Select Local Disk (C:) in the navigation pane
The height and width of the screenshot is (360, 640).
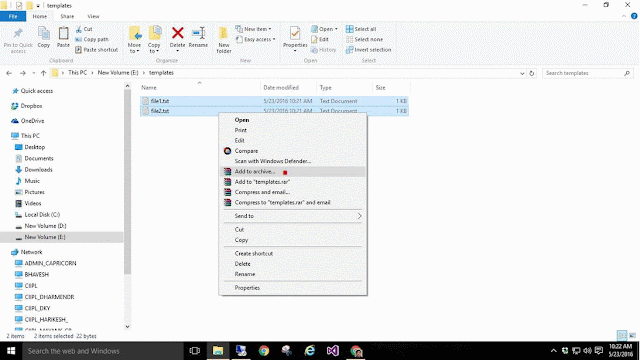[x=42, y=214]
